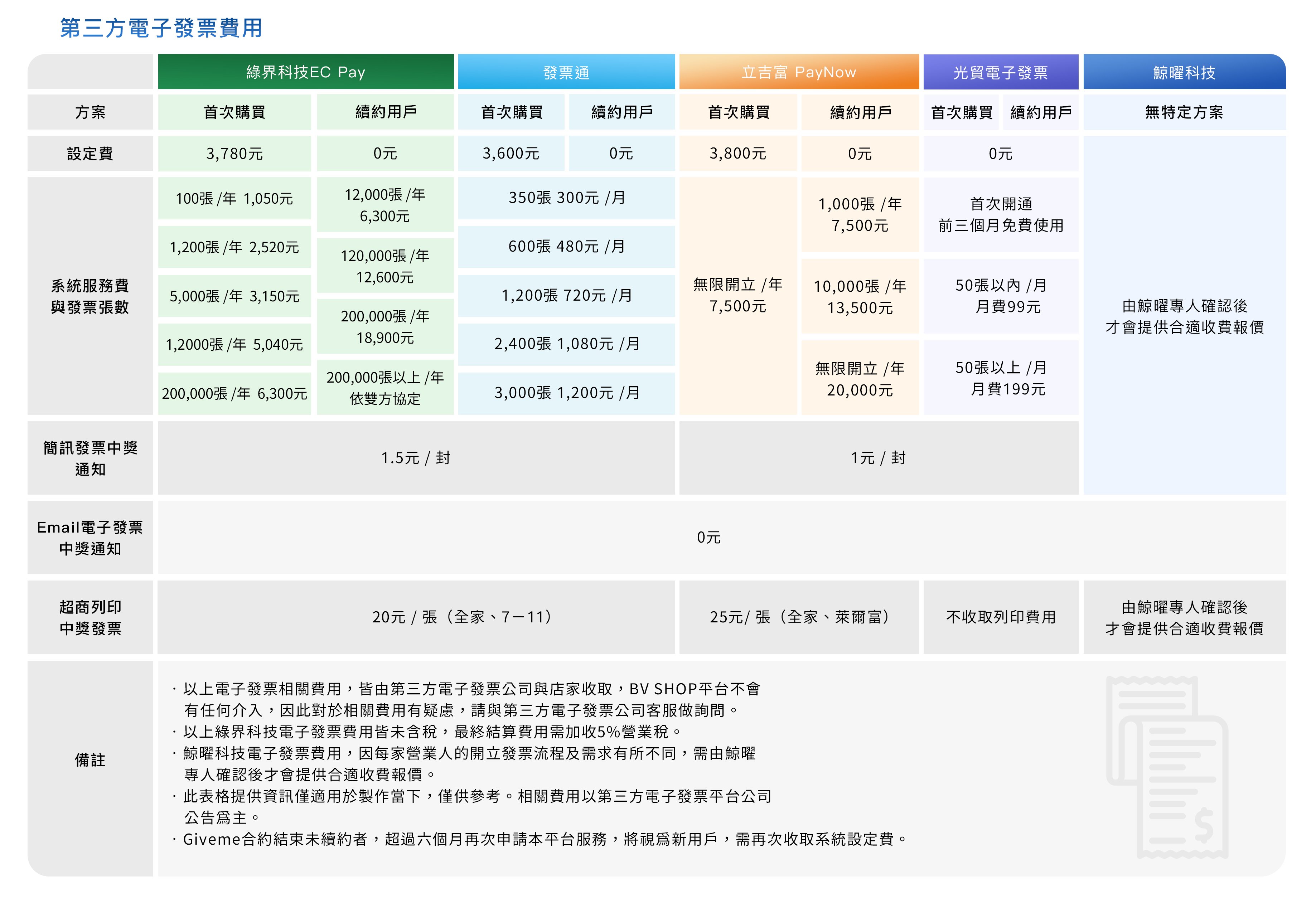Select the 1,000張/年 7,500元 cell
1316x908 pixels.
(x=860, y=214)
